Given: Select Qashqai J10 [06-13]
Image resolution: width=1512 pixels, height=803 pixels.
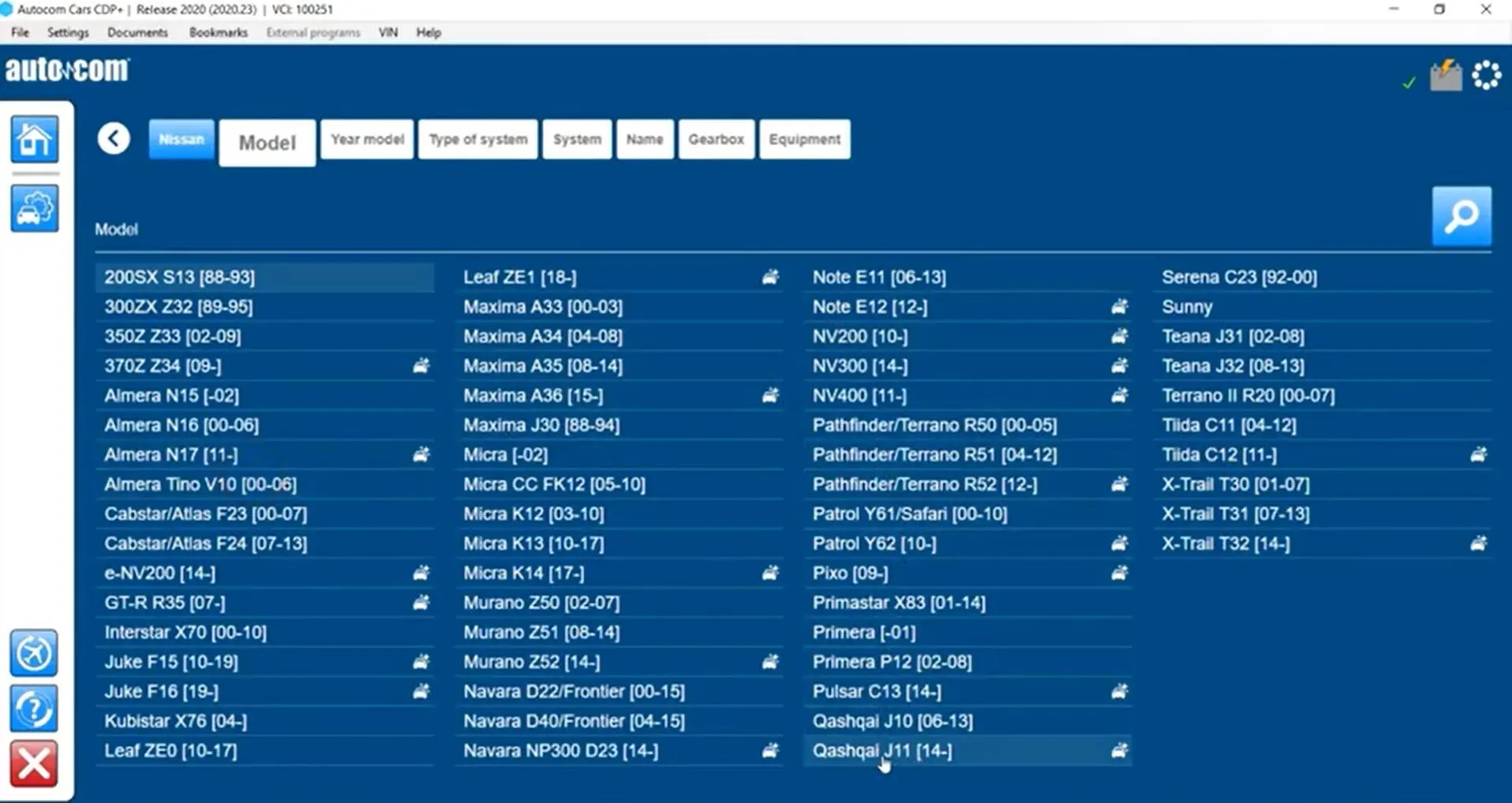Looking at the screenshot, I should click(x=968, y=721).
